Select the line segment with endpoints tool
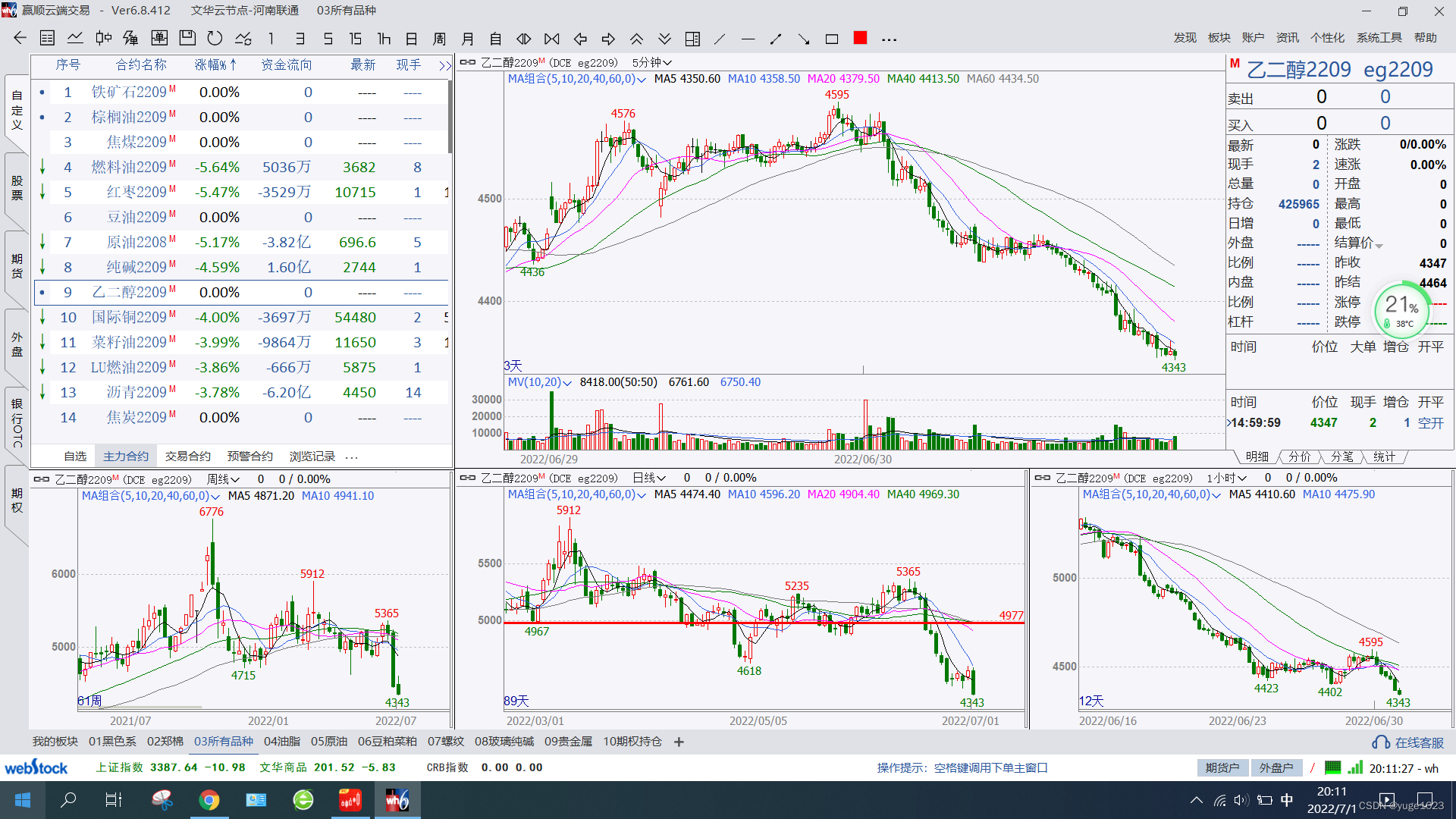Image resolution: width=1456 pixels, height=819 pixels. point(776,39)
